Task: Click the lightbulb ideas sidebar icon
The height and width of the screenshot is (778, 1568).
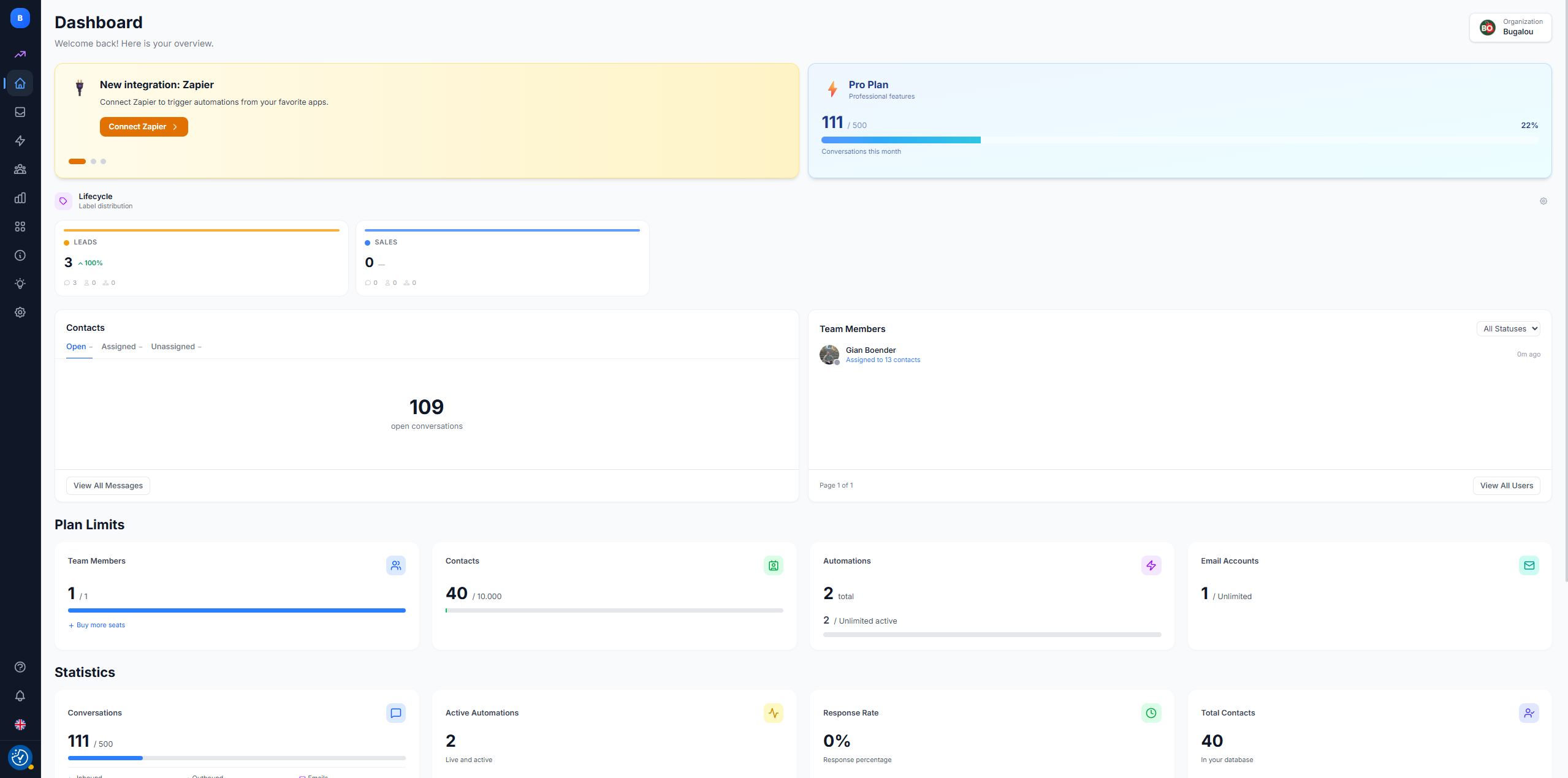Action: 20,284
